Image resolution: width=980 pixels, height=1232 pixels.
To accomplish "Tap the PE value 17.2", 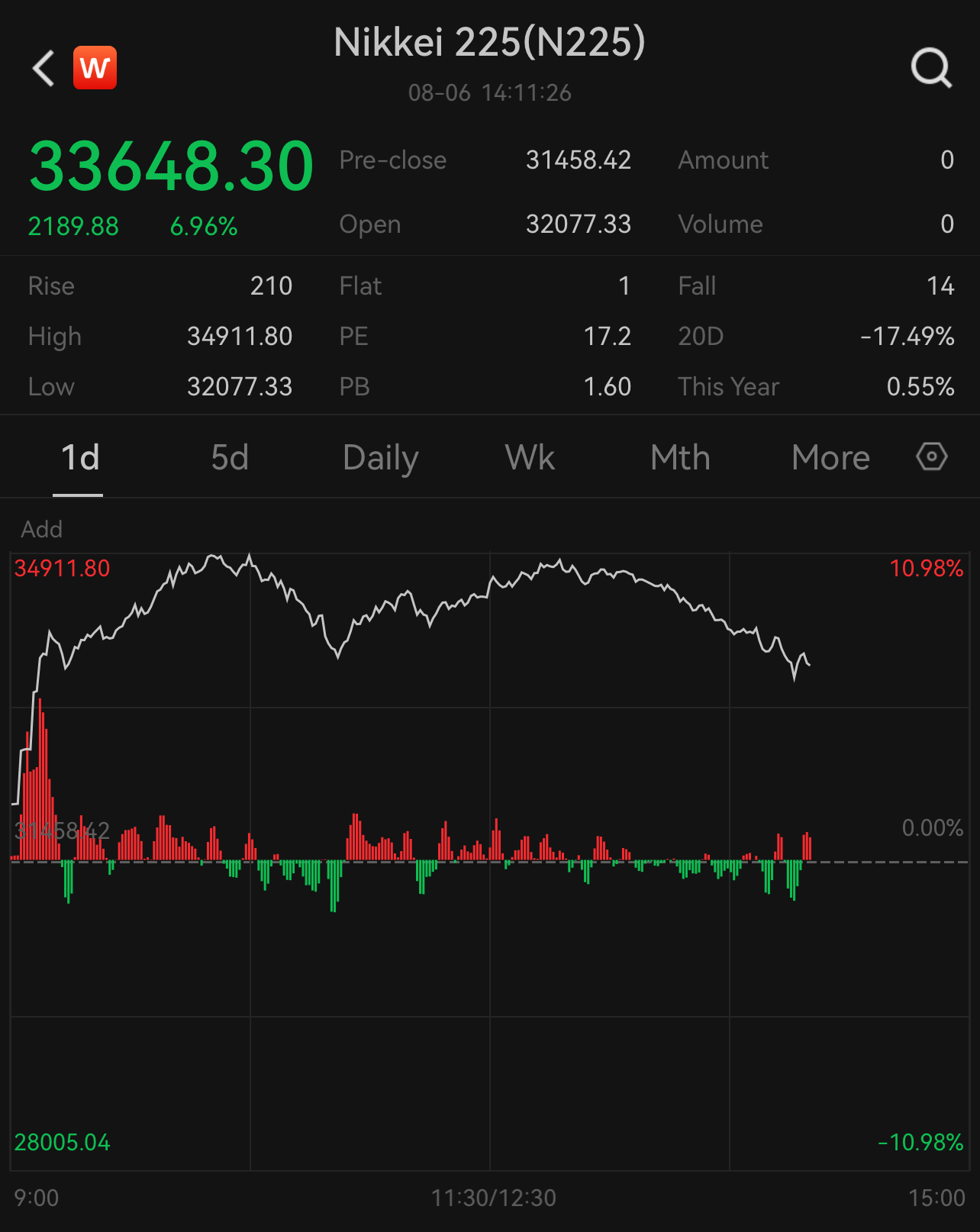I will point(608,337).
